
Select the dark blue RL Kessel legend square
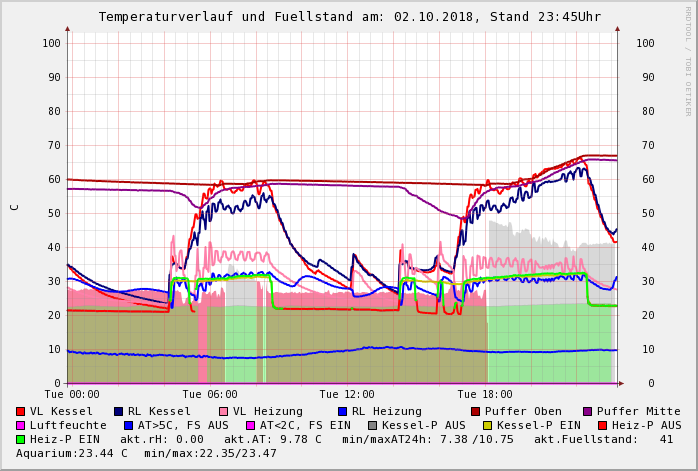119,411
